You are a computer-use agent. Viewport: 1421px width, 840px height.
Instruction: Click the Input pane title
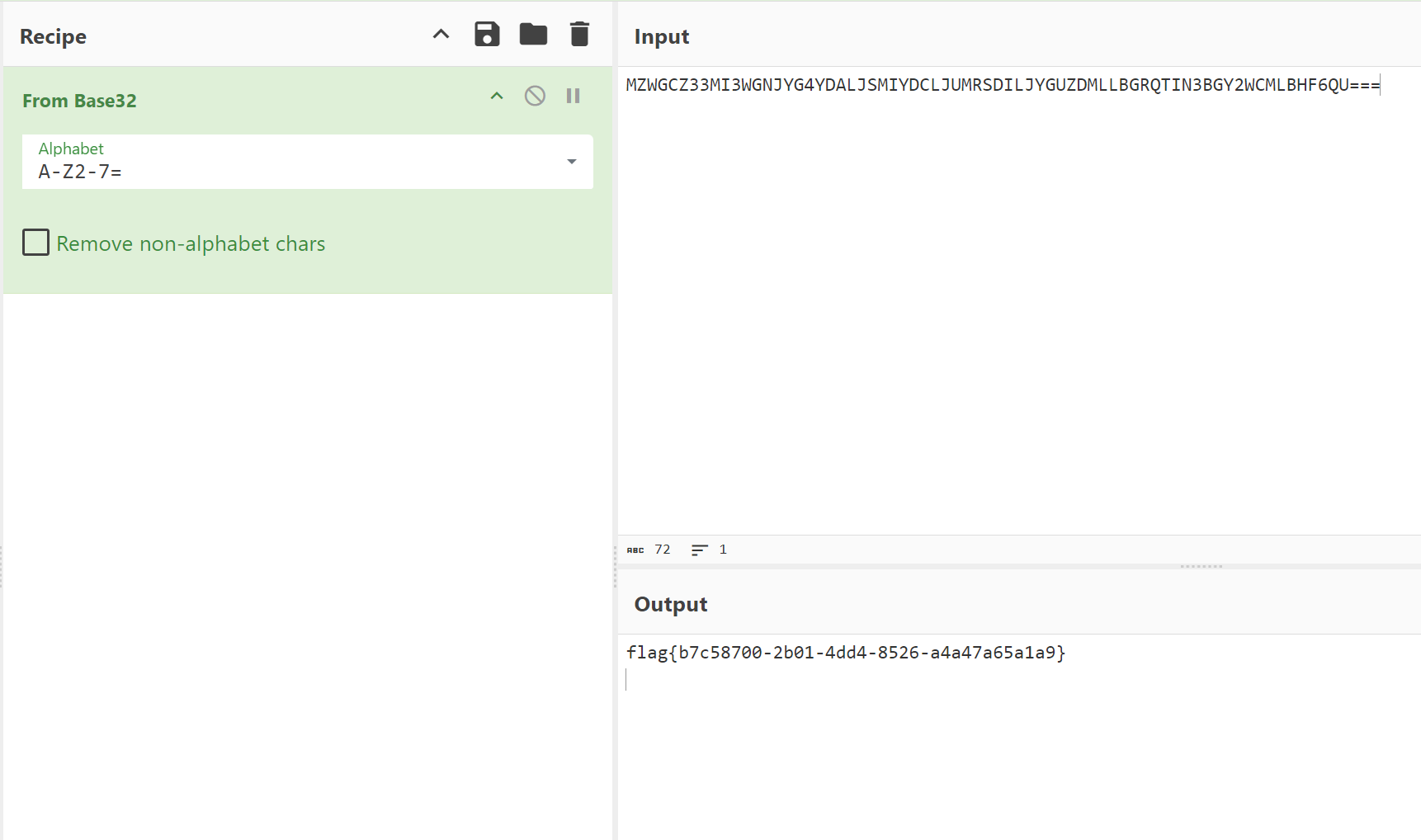click(x=661, y=36)
